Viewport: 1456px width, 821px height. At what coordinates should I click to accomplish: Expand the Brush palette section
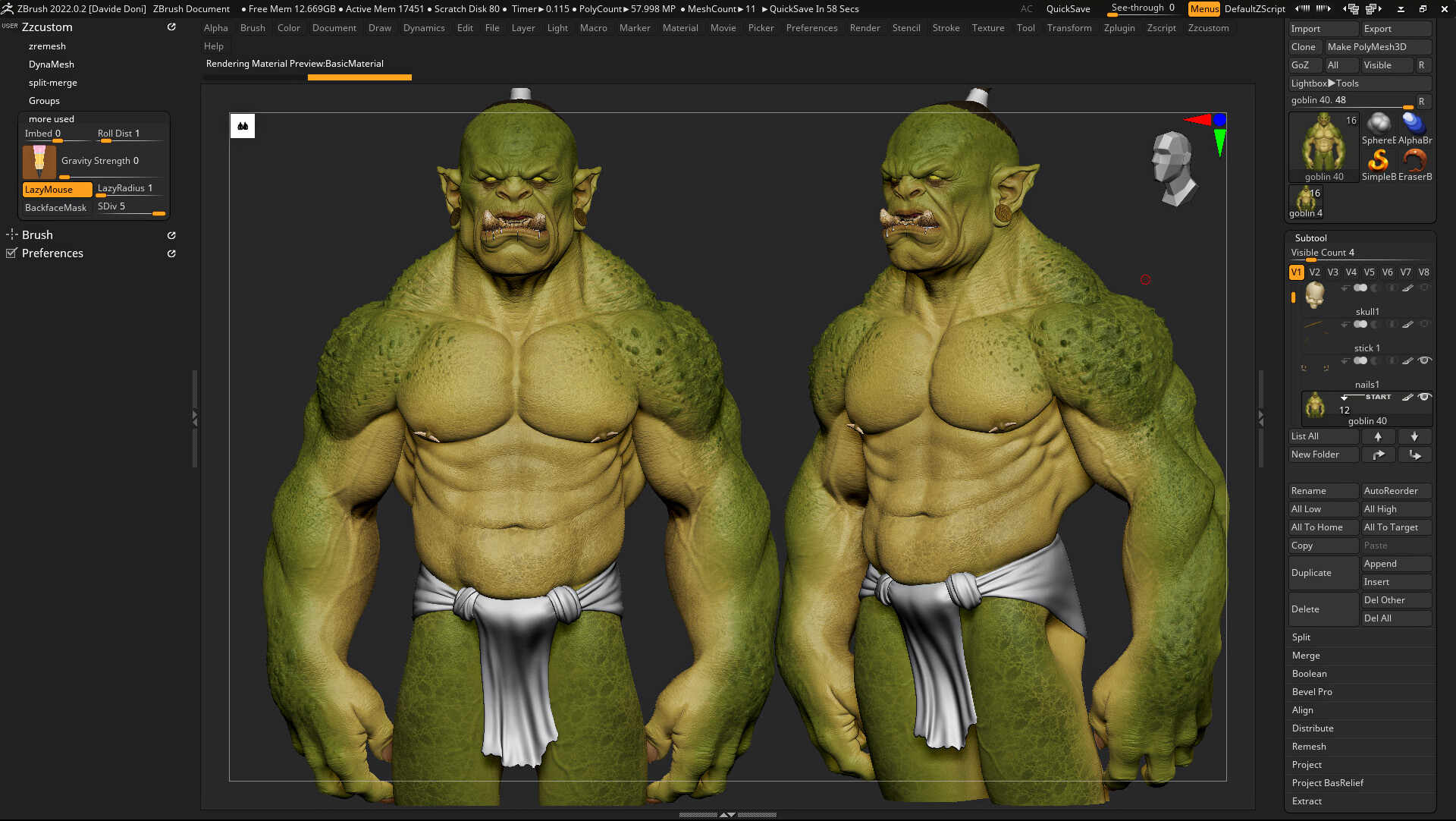[x=37, y=235]
